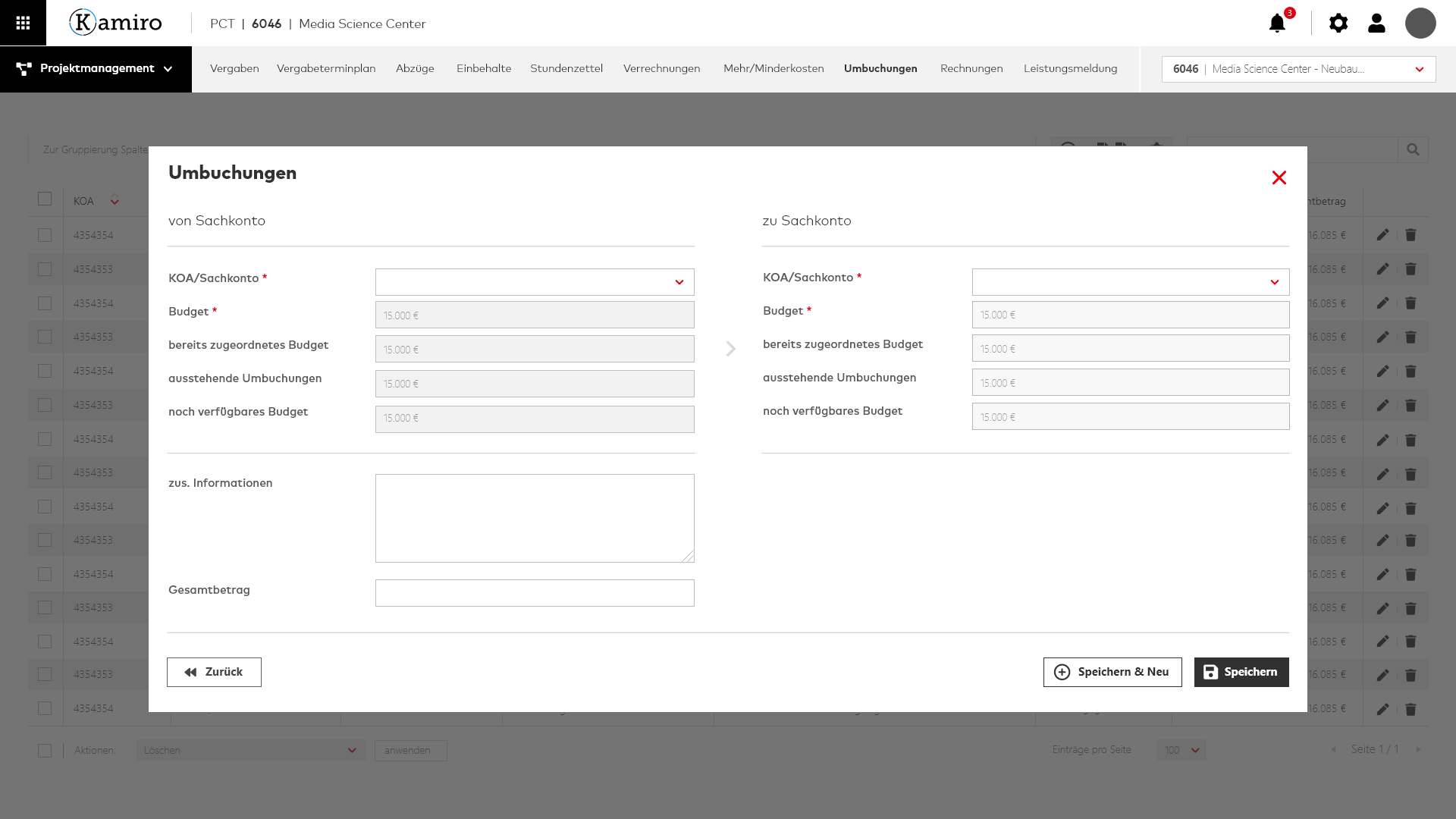Open the 6046 Media Science Center project dropdown
Screen dimensions: 1456x819
click(x=1298, y=69)
